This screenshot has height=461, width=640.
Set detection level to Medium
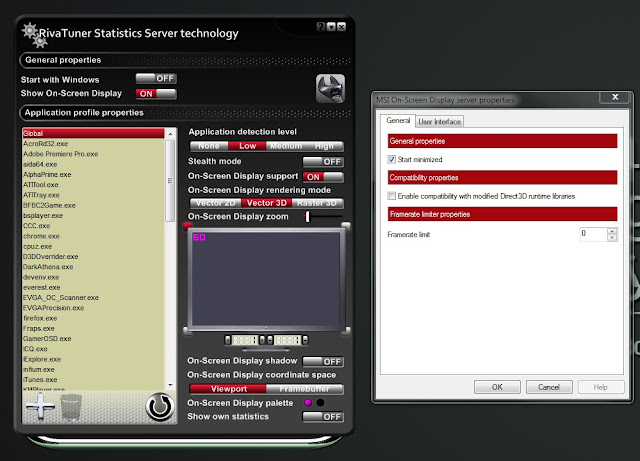click(286, 146)
